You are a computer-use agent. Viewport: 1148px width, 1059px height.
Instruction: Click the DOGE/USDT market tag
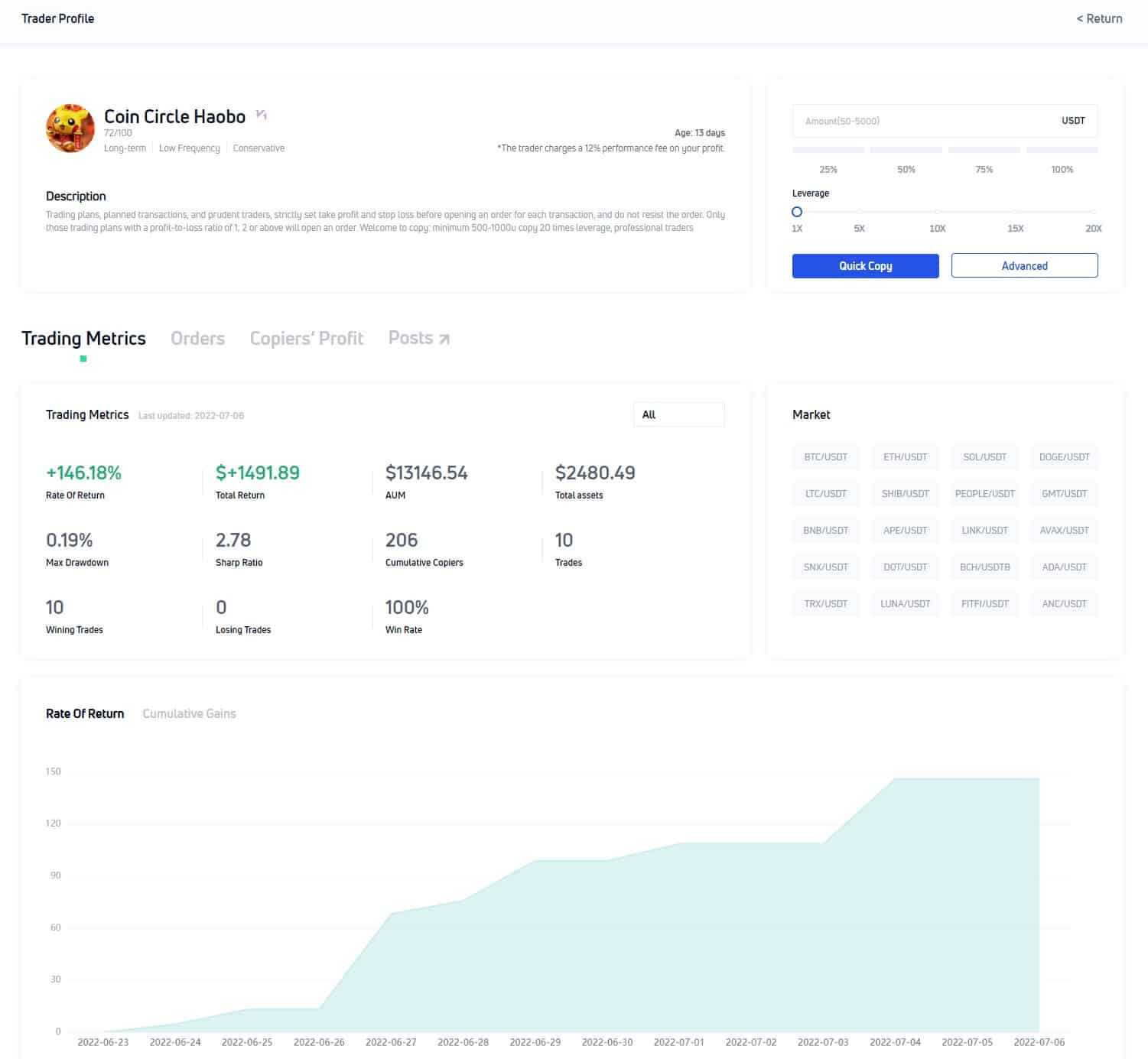[x=1064, y=457]
